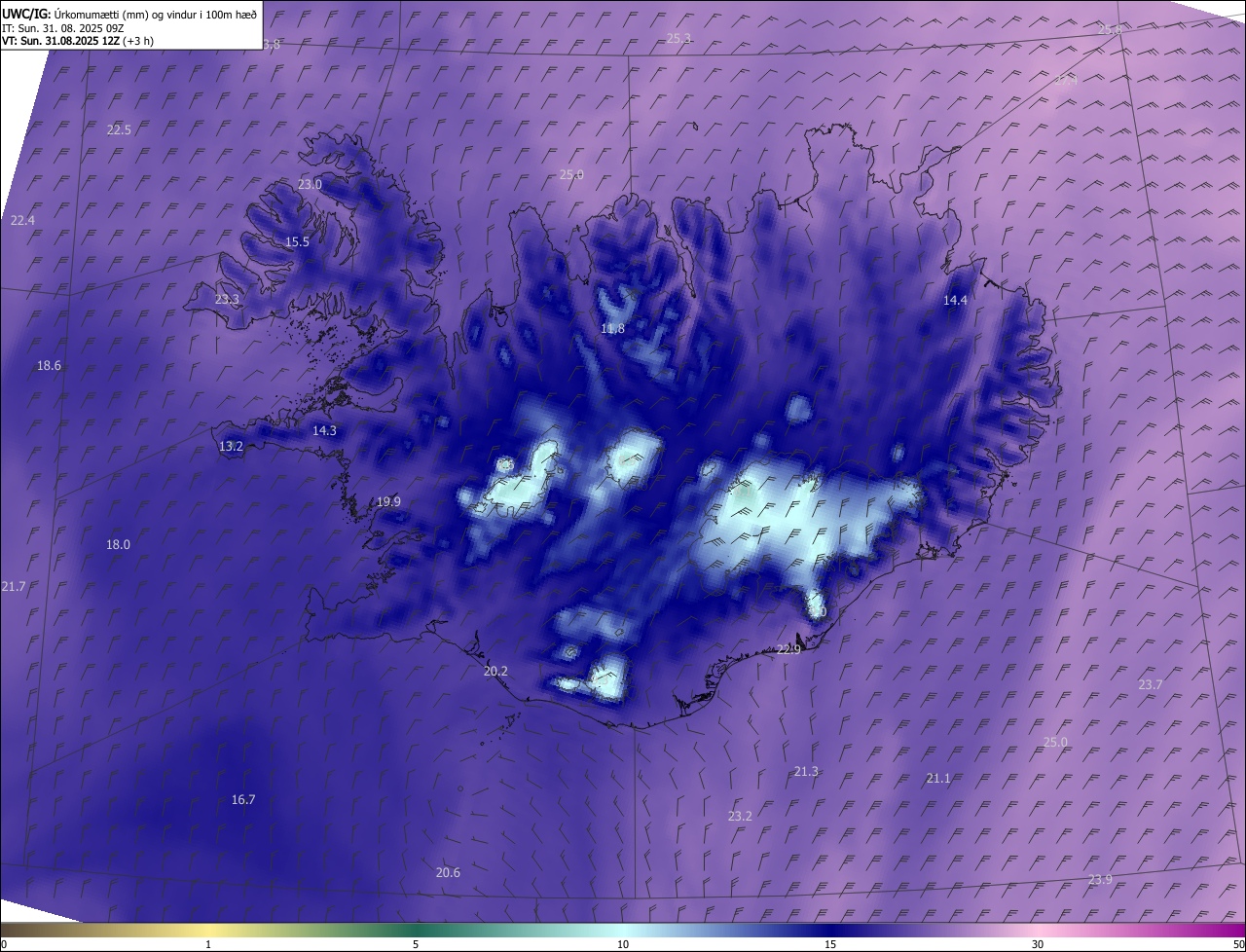The height and width of the screenshot is (952, 1246).
Task: Select the 22.5 value label
Action: click(119, 129)
